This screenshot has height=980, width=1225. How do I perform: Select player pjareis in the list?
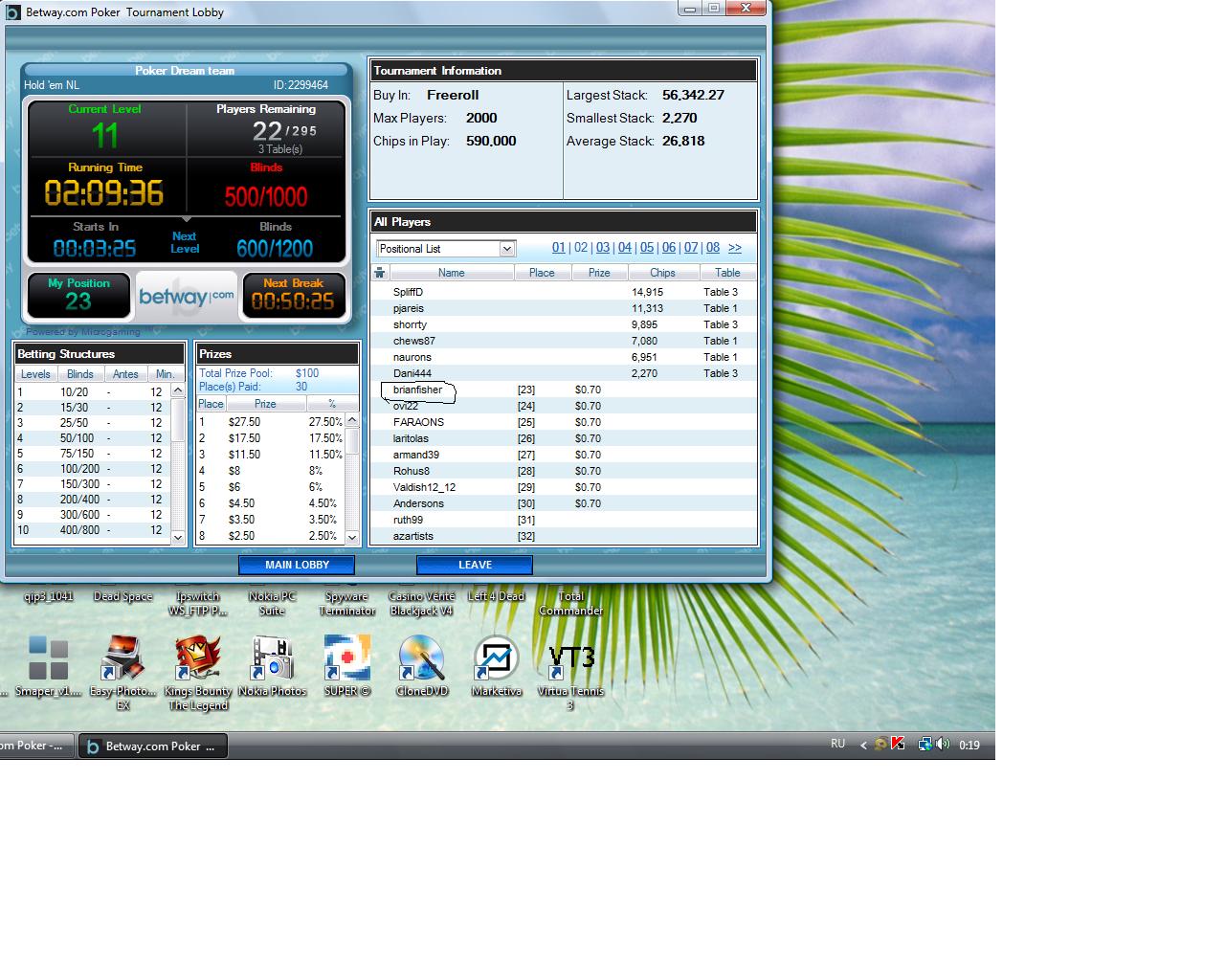pos(565,308)
